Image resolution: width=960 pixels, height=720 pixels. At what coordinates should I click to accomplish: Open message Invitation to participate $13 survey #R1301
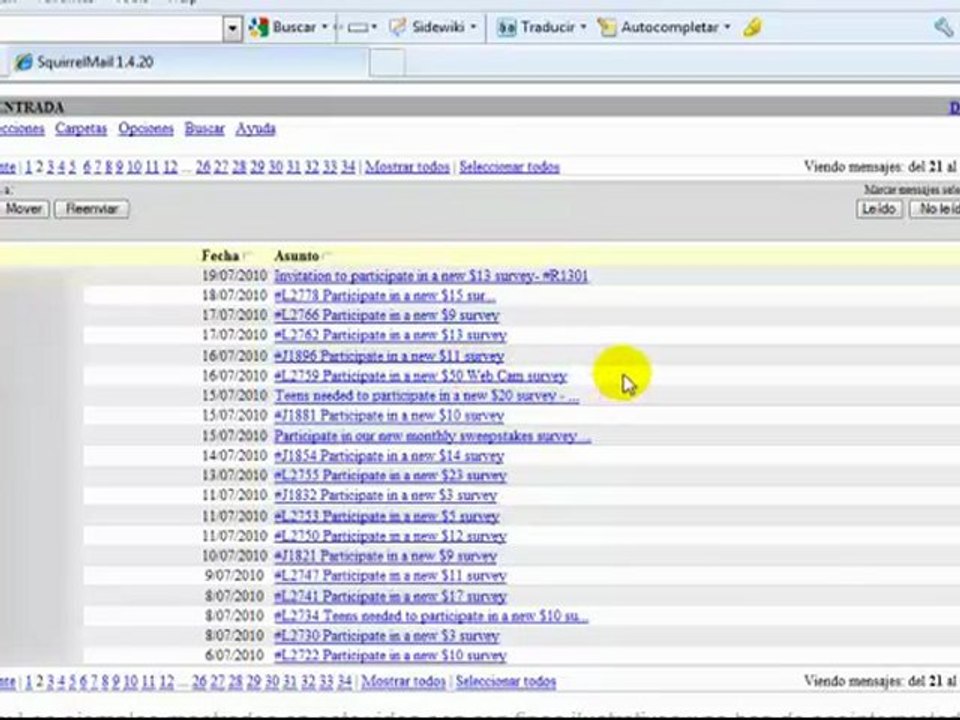tap(431, 276)
